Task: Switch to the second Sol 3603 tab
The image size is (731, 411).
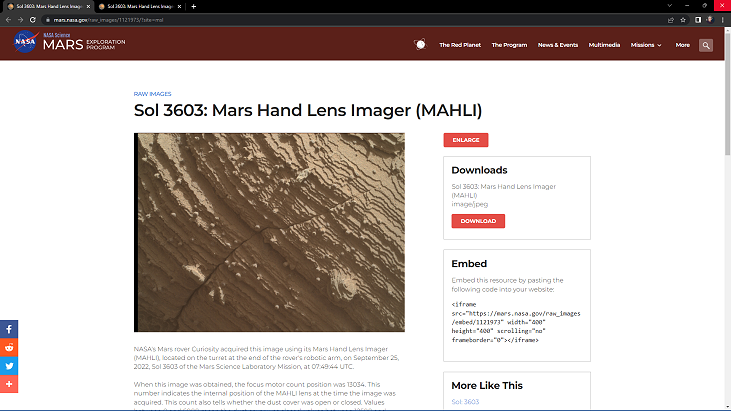Action: (139, 7)
